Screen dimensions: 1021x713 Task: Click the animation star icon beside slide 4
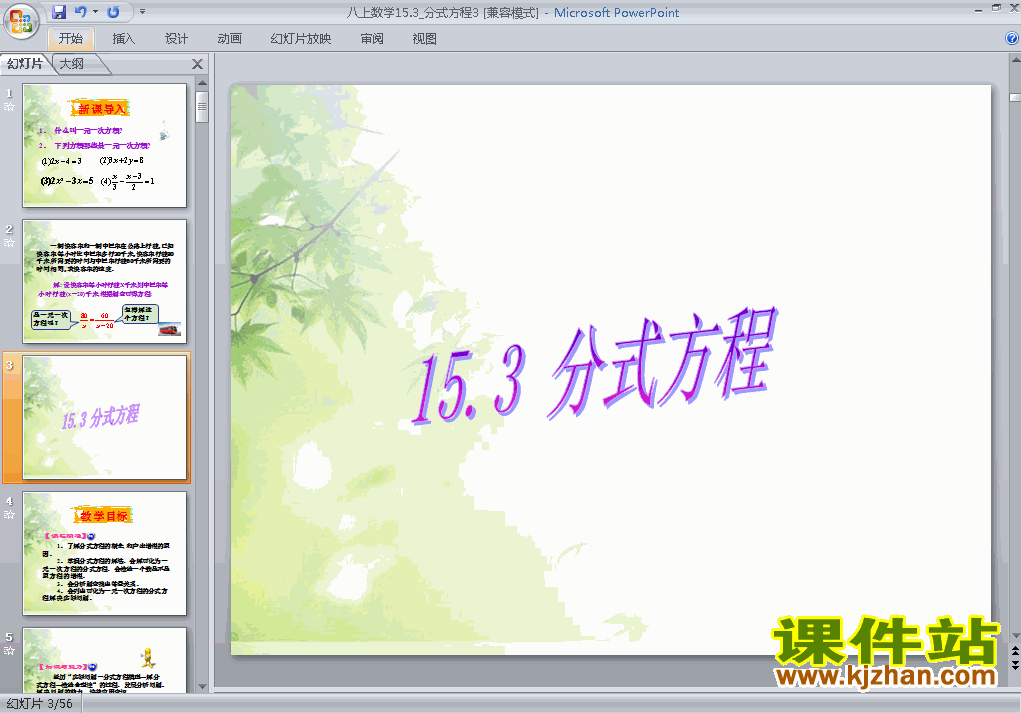click(x=9, y=515)
